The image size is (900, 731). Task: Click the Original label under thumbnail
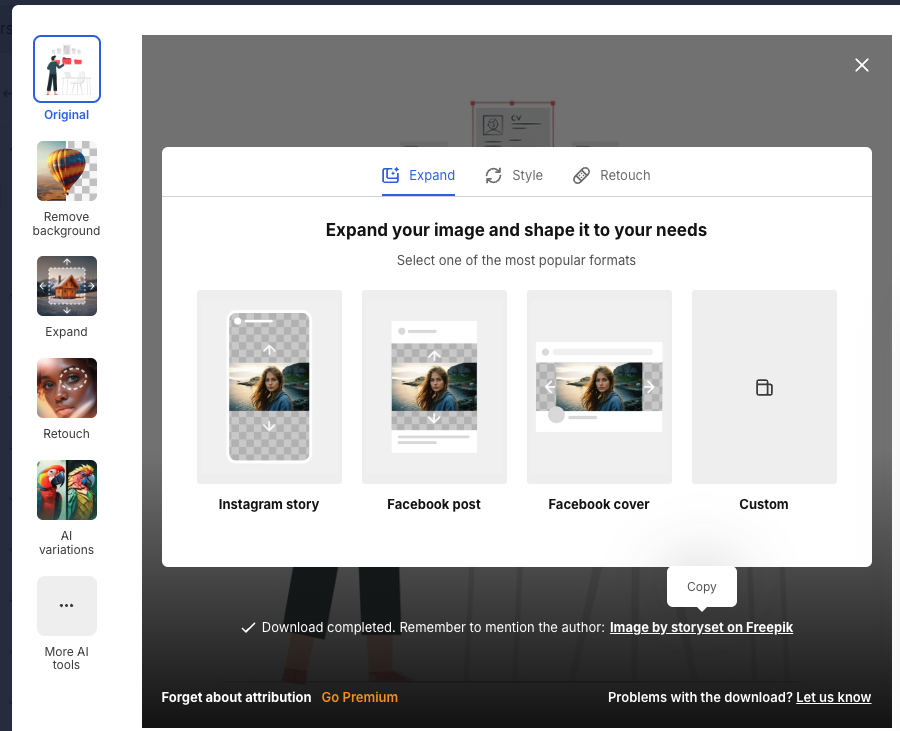[x=67, y=115]
